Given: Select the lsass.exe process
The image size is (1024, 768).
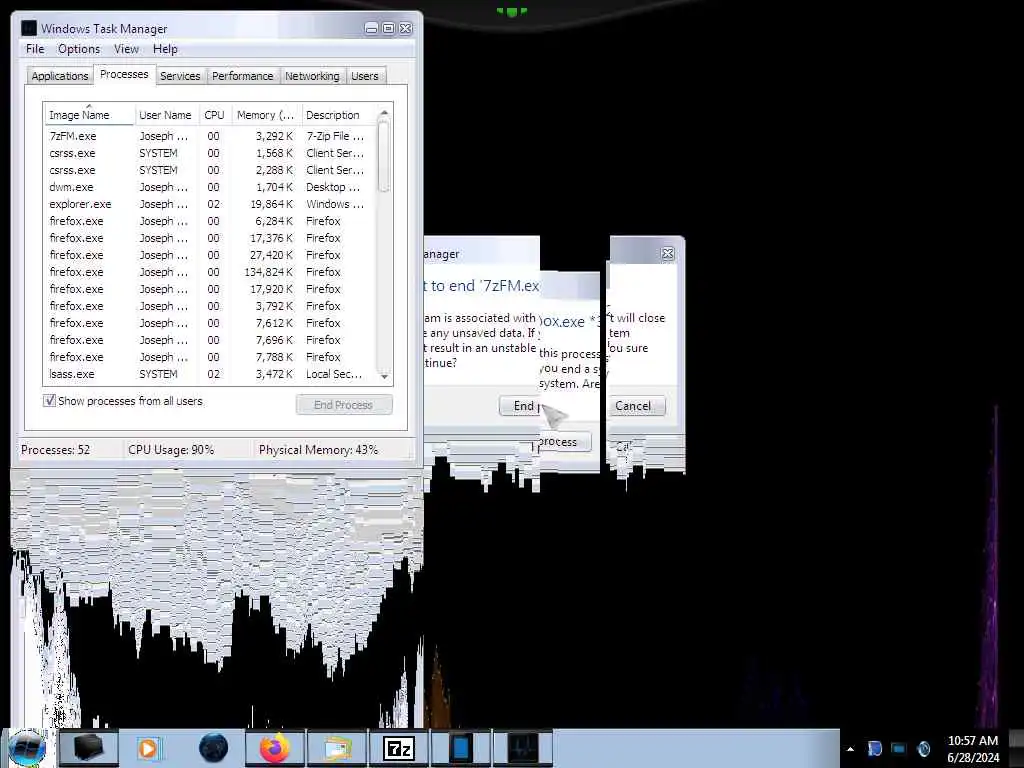Looking at the screenshot, I should click(210, 374).
